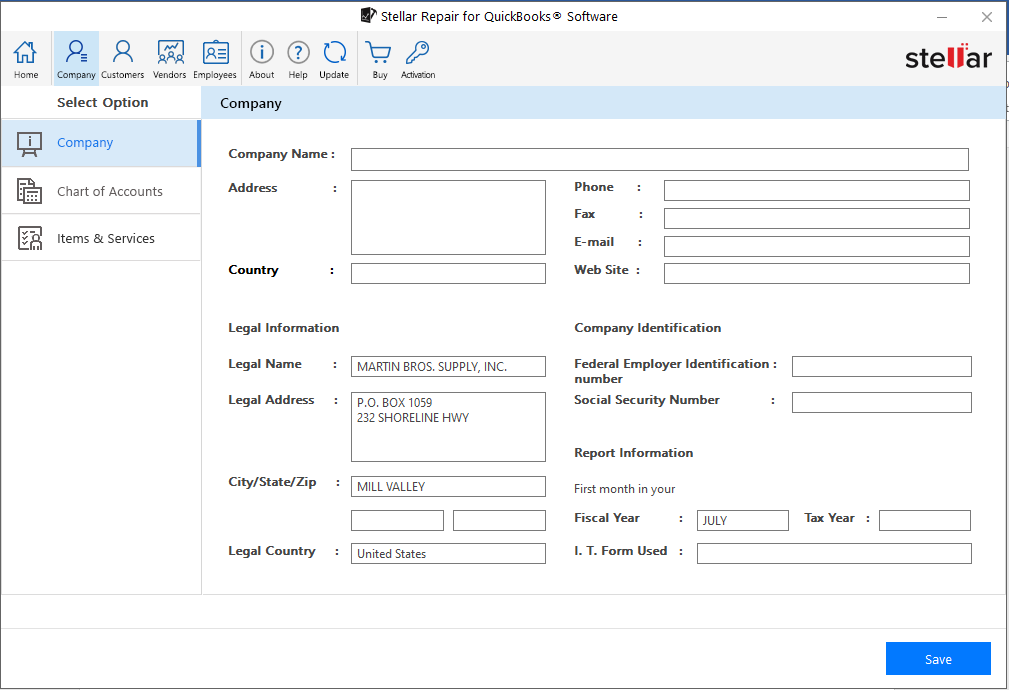Image resolution: width=1009 pixels, height=690 pixels.
Task: Select Company in the Select Option list
Action: (x=101, y=143)
